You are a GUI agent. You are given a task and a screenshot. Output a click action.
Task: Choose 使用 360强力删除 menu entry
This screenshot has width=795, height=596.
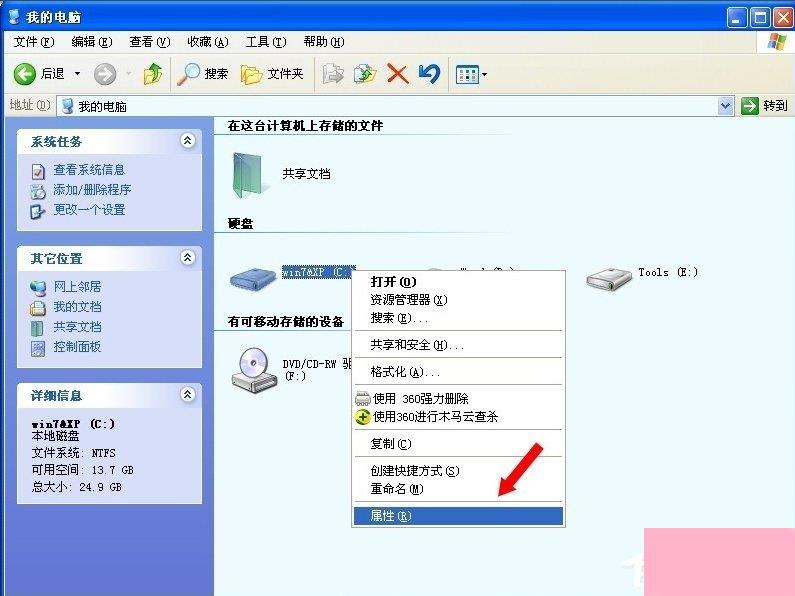pyautogui.click(x=458, y=399)
